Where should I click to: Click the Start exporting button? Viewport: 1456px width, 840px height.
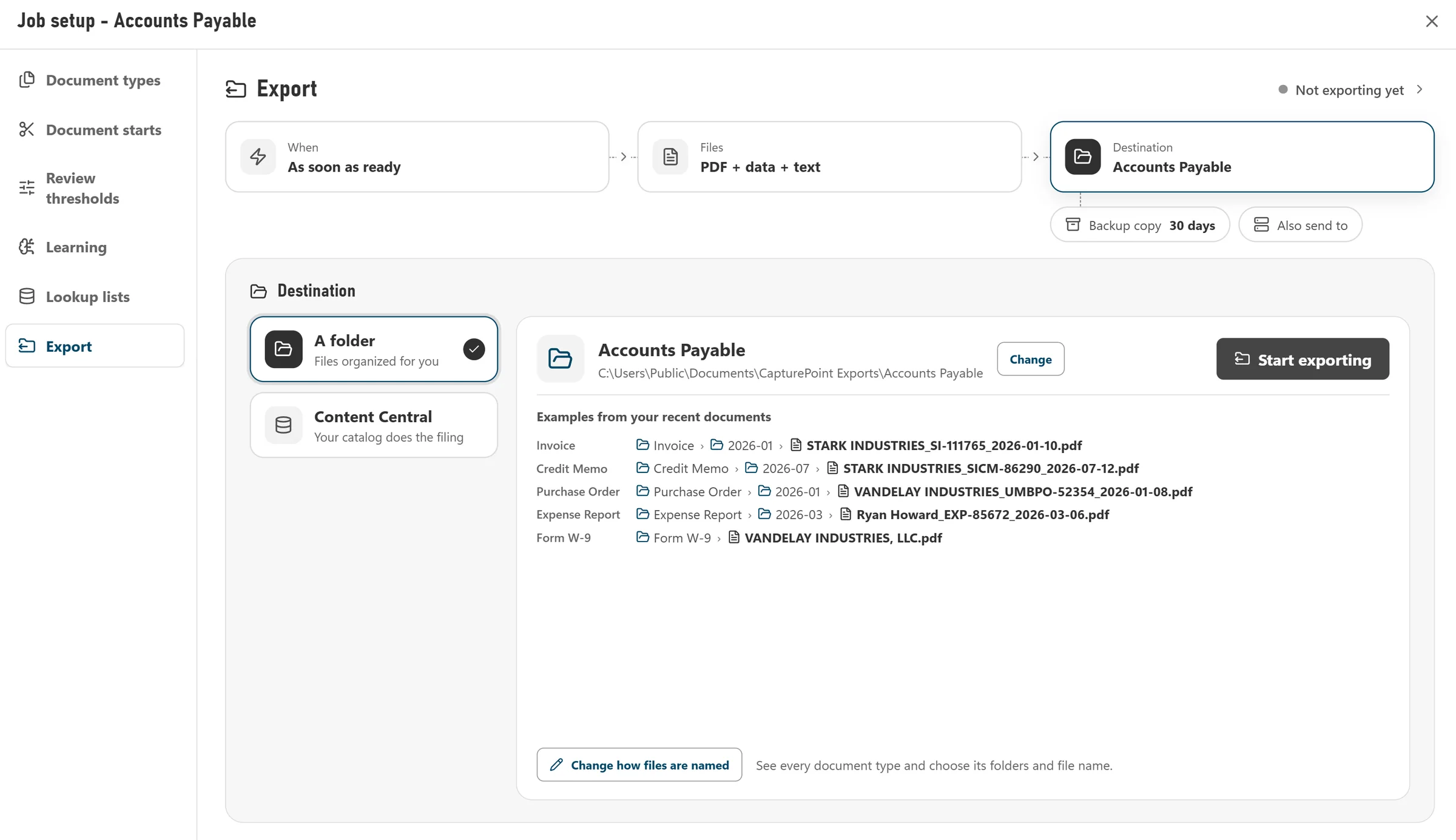click(x=1303, y=359)
